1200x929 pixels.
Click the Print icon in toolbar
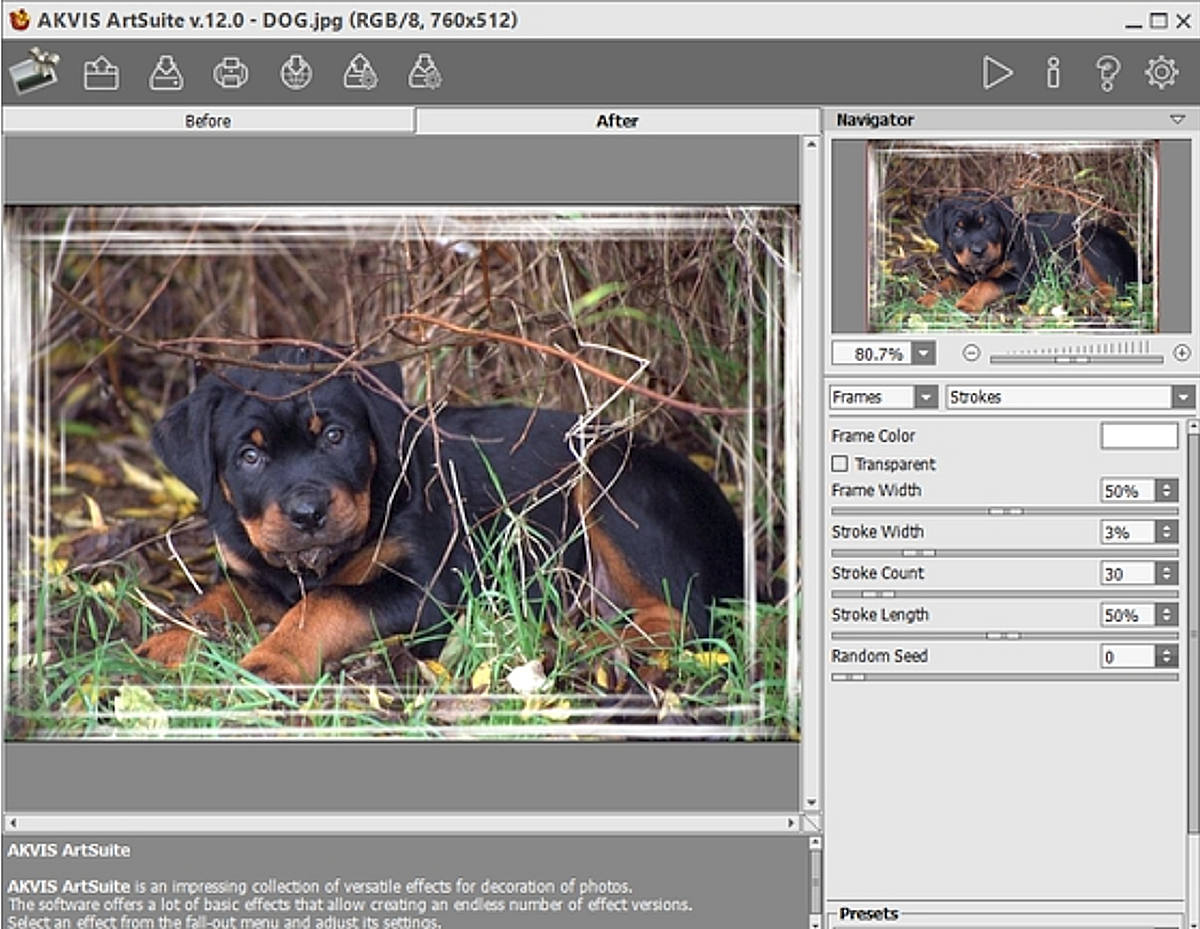[231, 73]
